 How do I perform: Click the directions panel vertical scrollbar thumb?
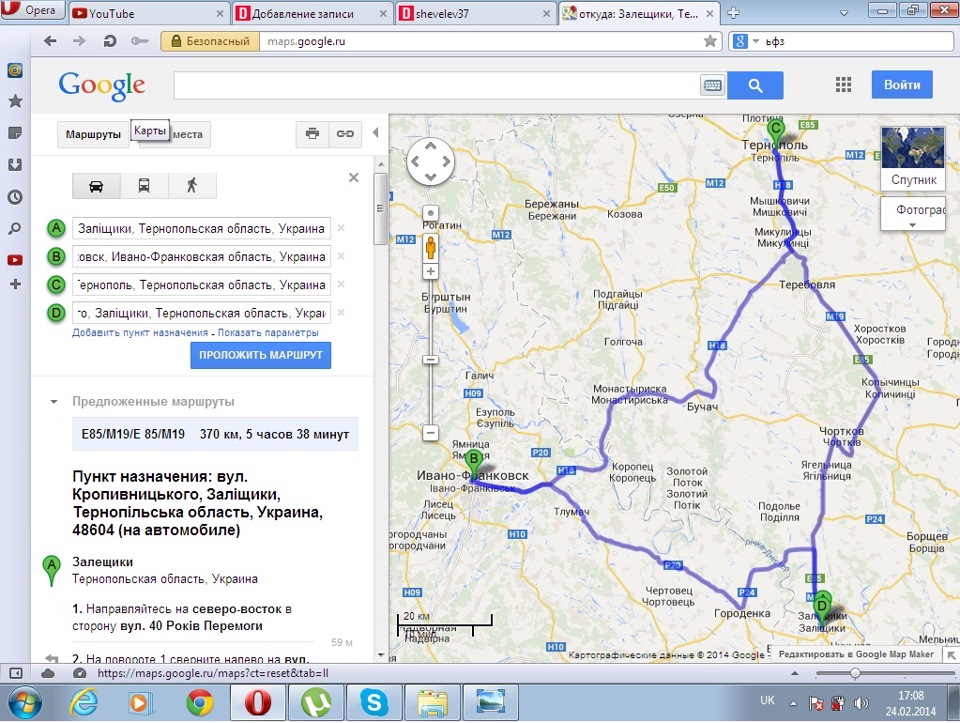point(381,209)
